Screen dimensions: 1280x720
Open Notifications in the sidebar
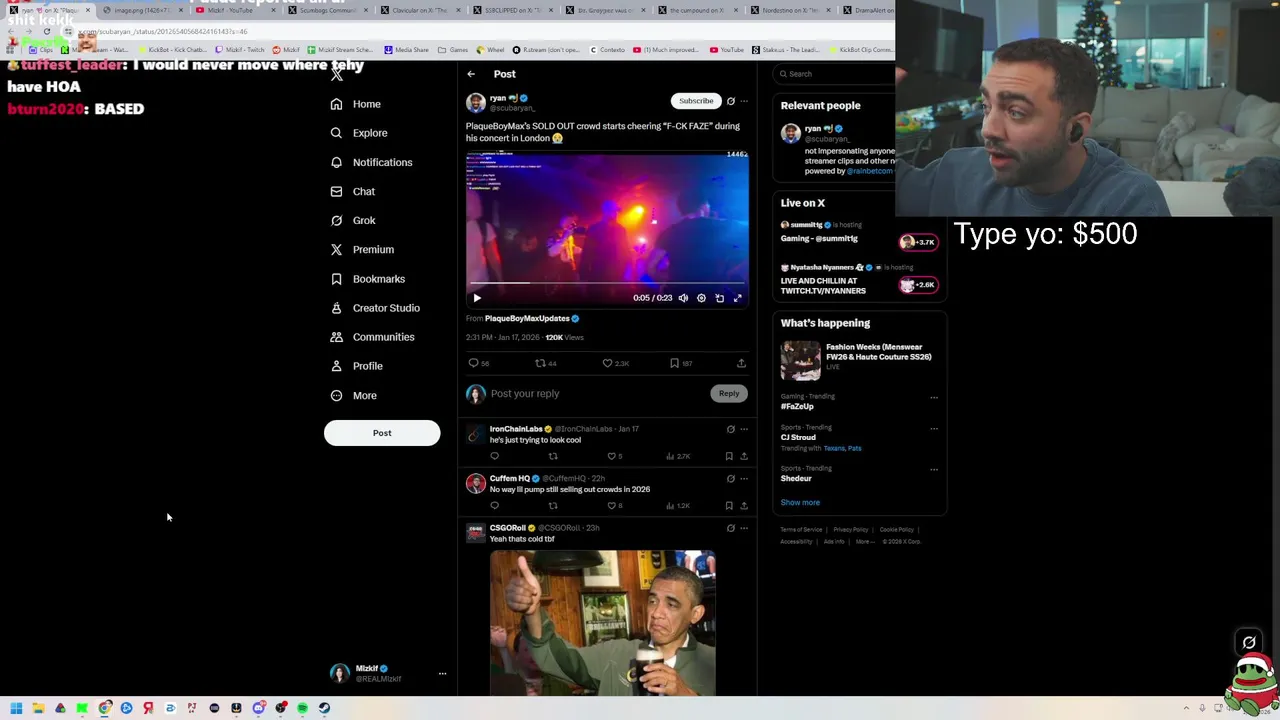click(371, 162)
